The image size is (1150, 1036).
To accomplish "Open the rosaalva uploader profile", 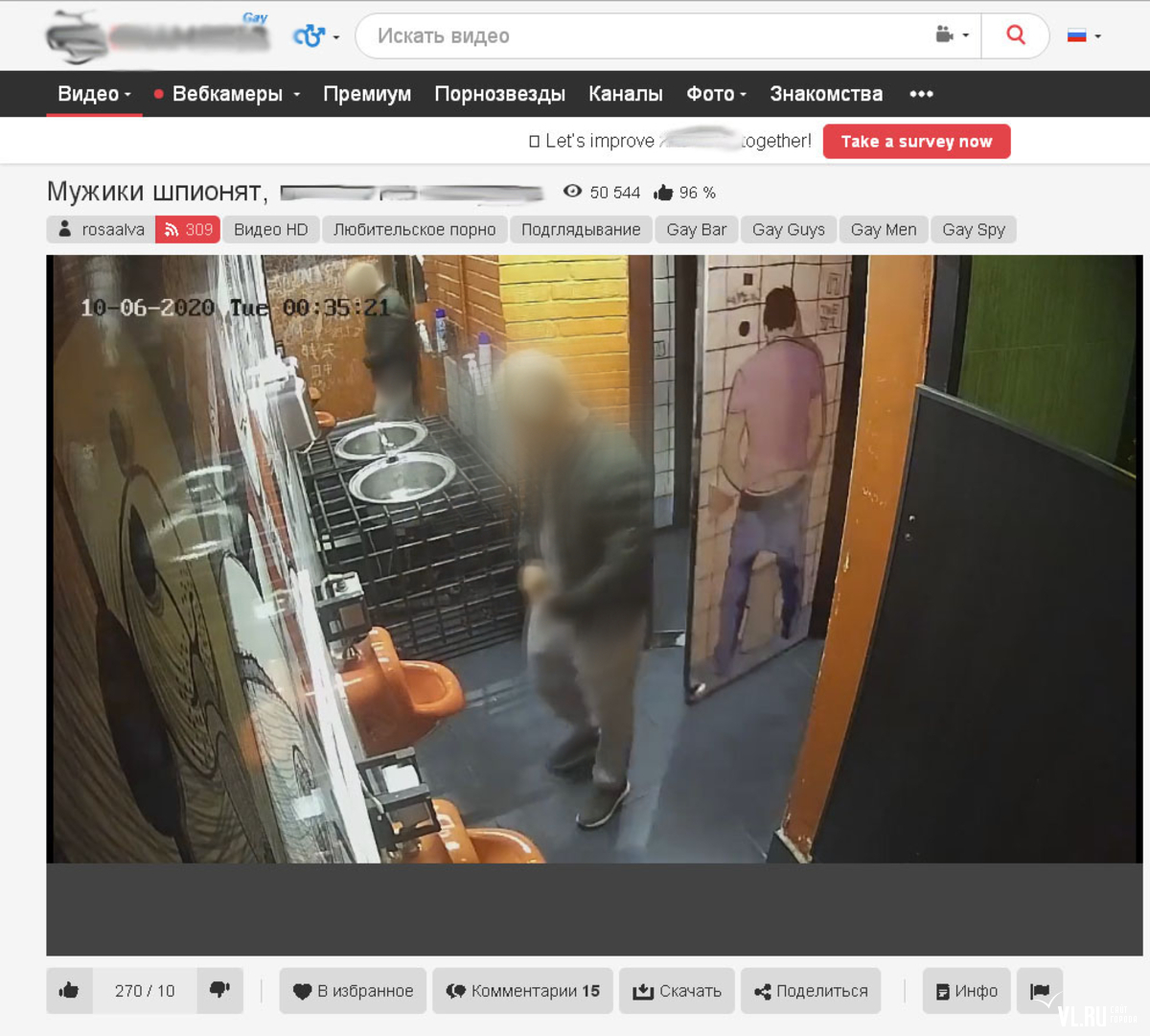I will [x=102, y=230].
